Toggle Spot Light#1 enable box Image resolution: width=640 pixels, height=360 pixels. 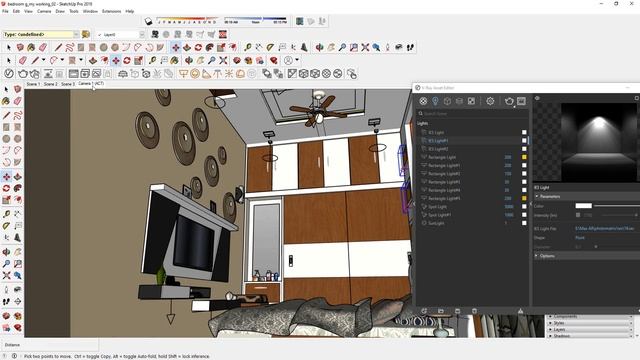(524, 215)
